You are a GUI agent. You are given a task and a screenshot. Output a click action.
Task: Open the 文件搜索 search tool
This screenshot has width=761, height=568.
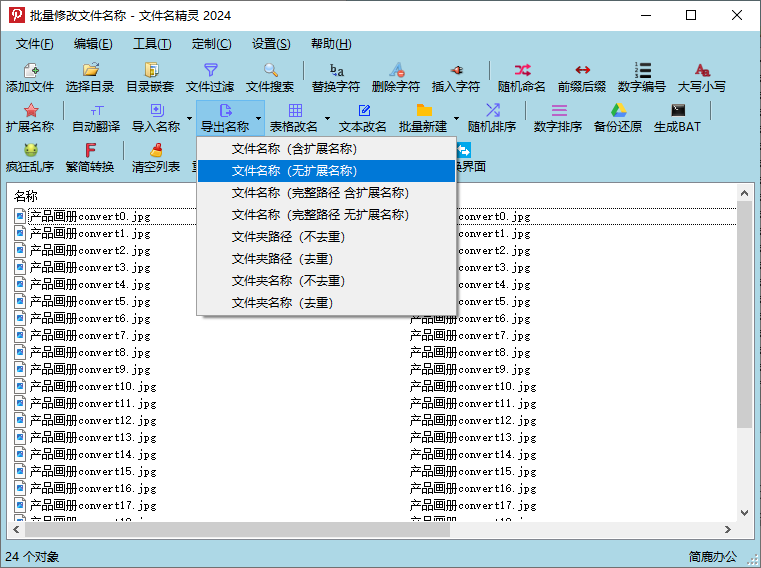[x=270, y=77]
